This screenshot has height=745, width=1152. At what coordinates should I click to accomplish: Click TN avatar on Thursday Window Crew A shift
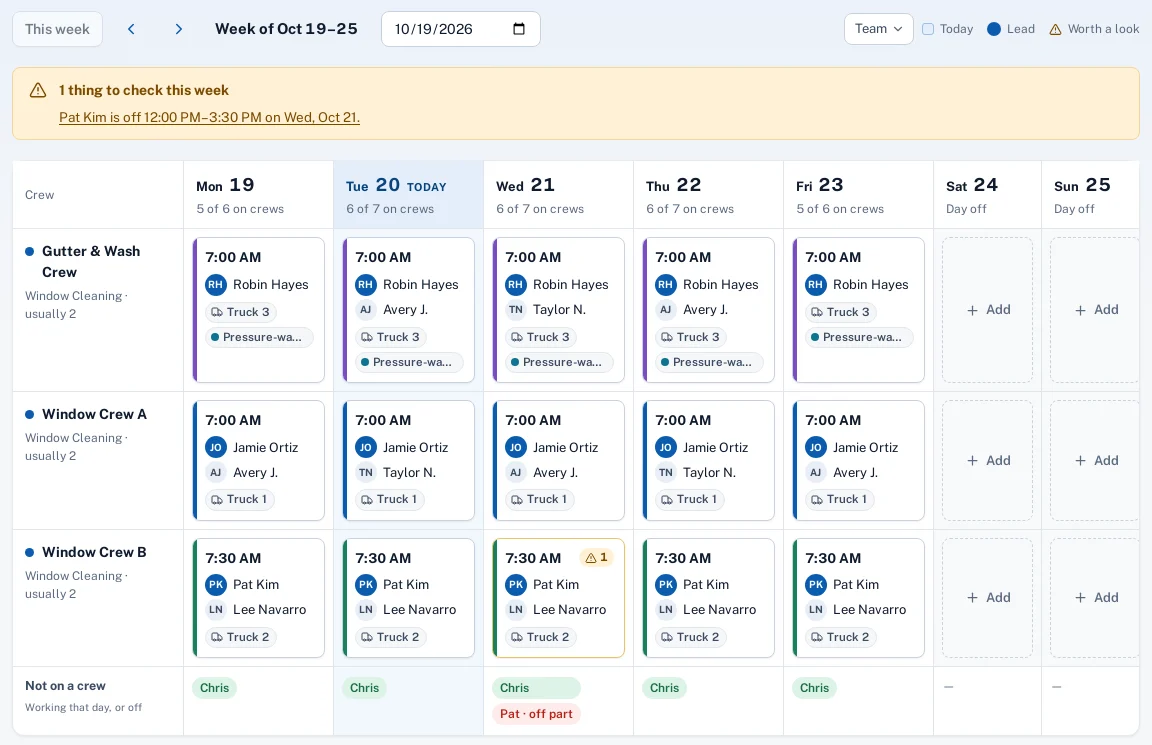coord(666,473)
